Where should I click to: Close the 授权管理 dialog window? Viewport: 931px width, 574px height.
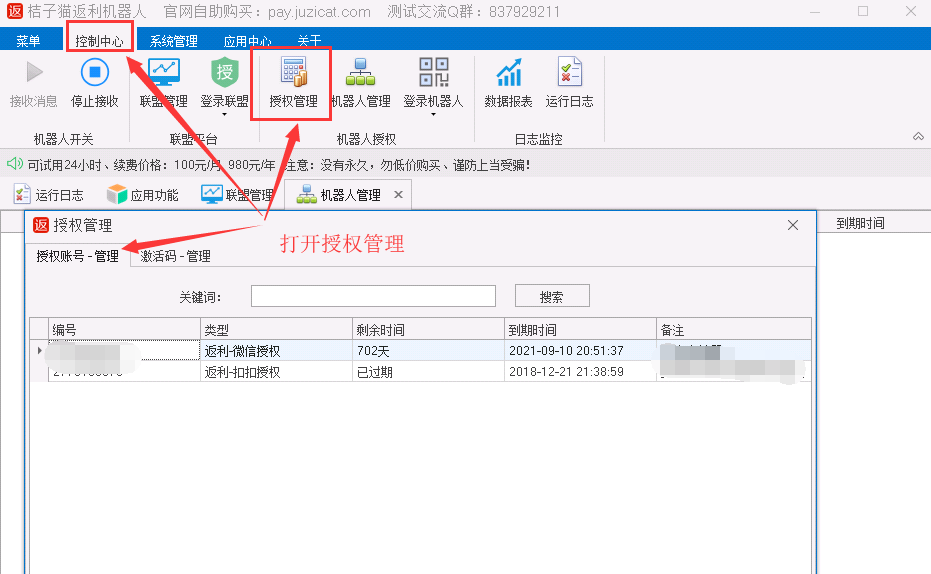(x=793, y=225)
